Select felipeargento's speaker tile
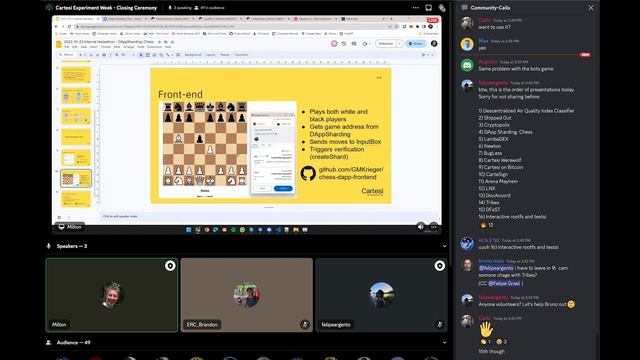The height and width of the screenshot is (360, 640). 381,295
